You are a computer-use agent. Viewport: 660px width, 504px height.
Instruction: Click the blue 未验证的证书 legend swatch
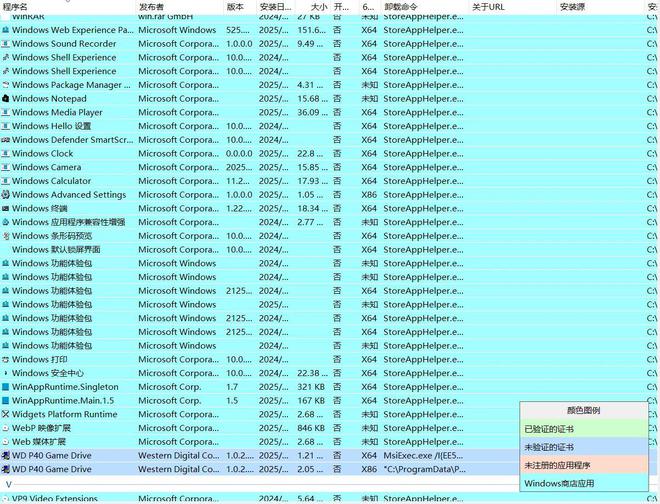pos(583,447)
